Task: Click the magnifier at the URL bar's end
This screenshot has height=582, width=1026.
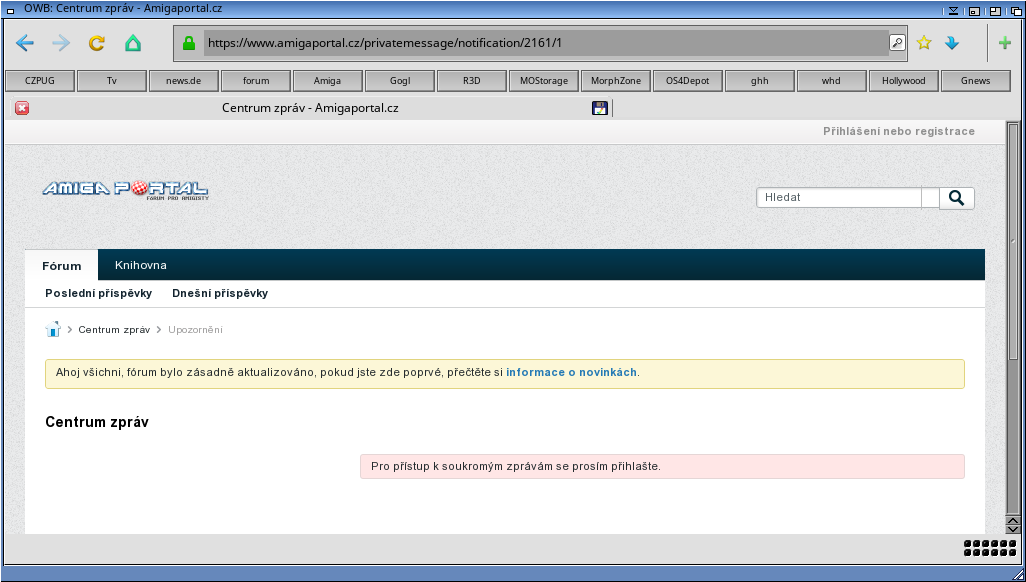Action: pyautogui.click(x=897, y=43)
